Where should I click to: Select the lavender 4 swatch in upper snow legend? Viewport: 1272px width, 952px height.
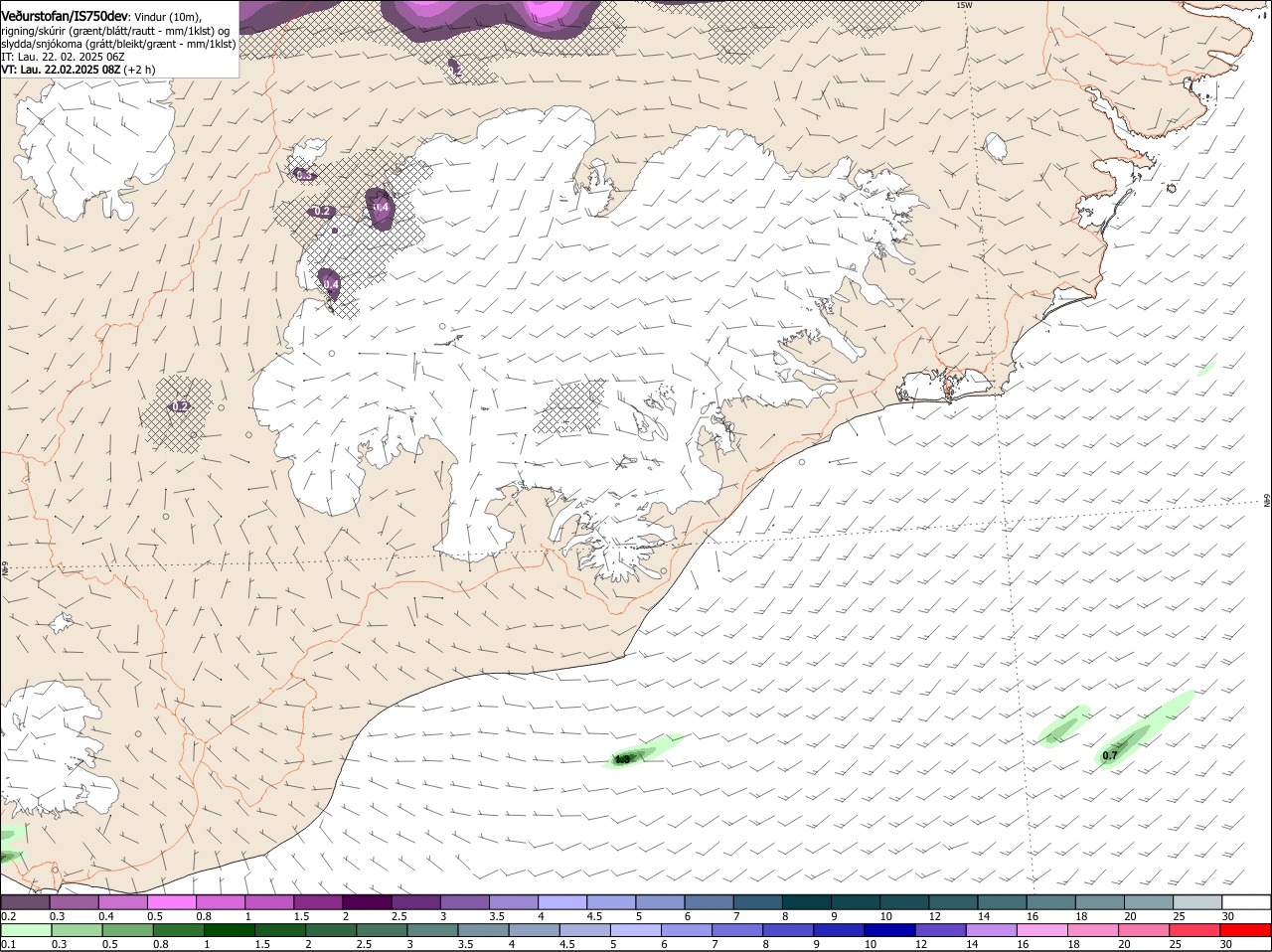pos(561,902)
